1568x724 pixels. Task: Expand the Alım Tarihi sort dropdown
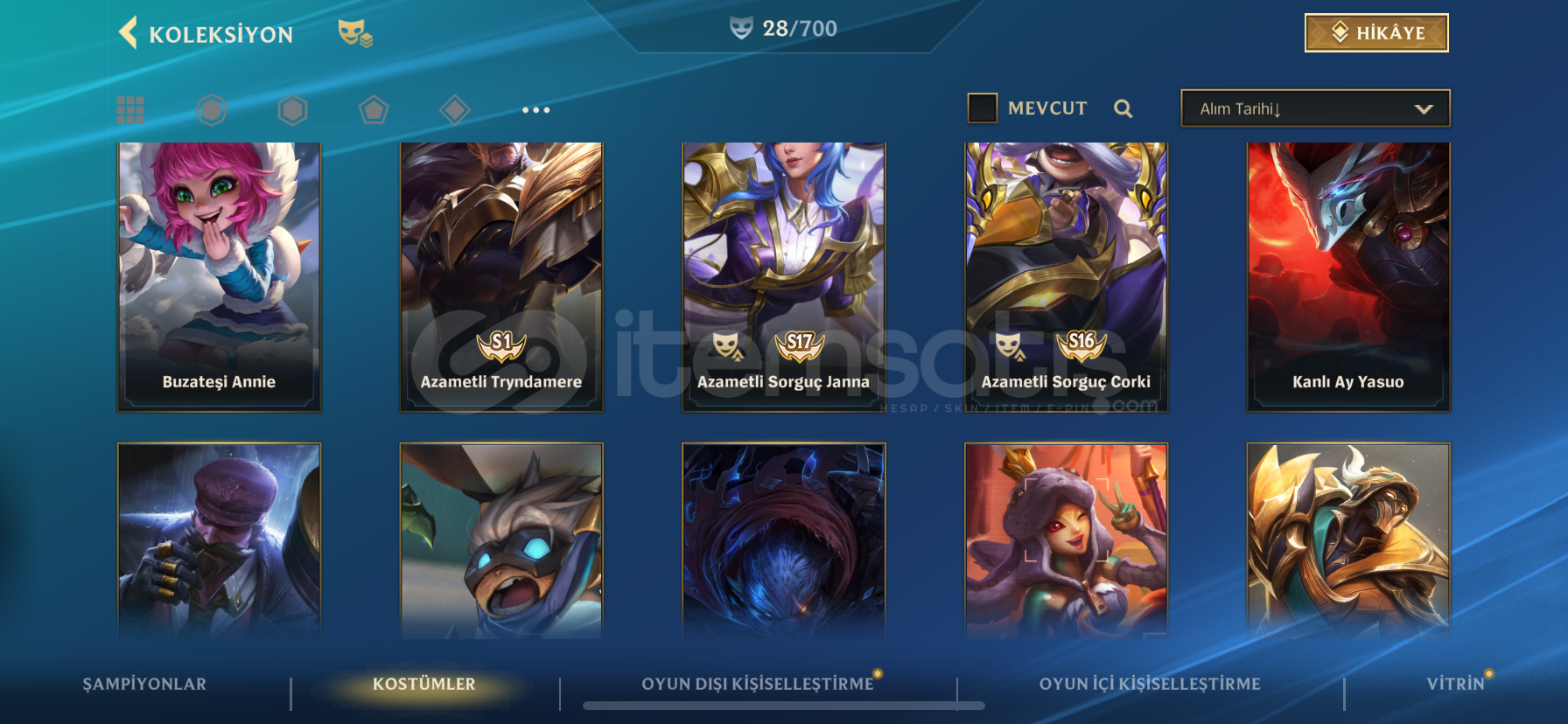tap(1315, 108)
